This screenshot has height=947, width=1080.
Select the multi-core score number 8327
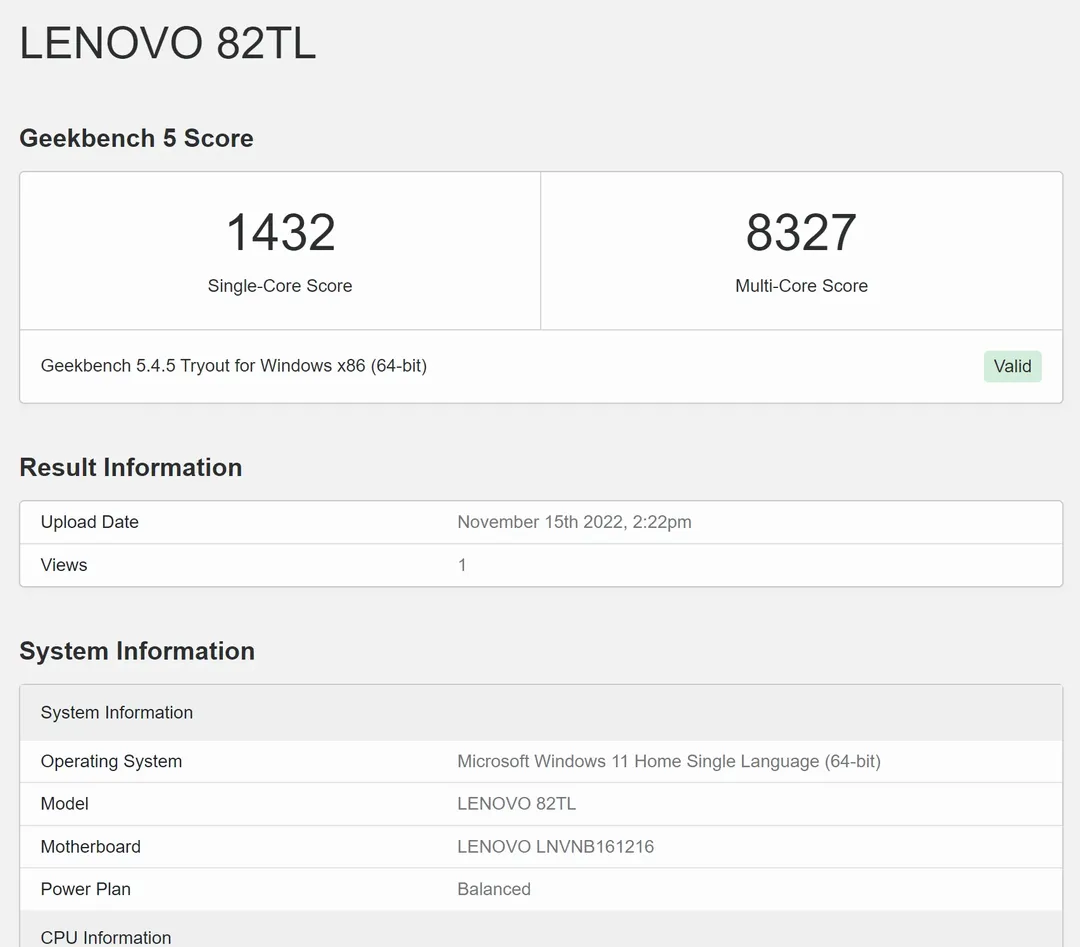coord(801,232)
